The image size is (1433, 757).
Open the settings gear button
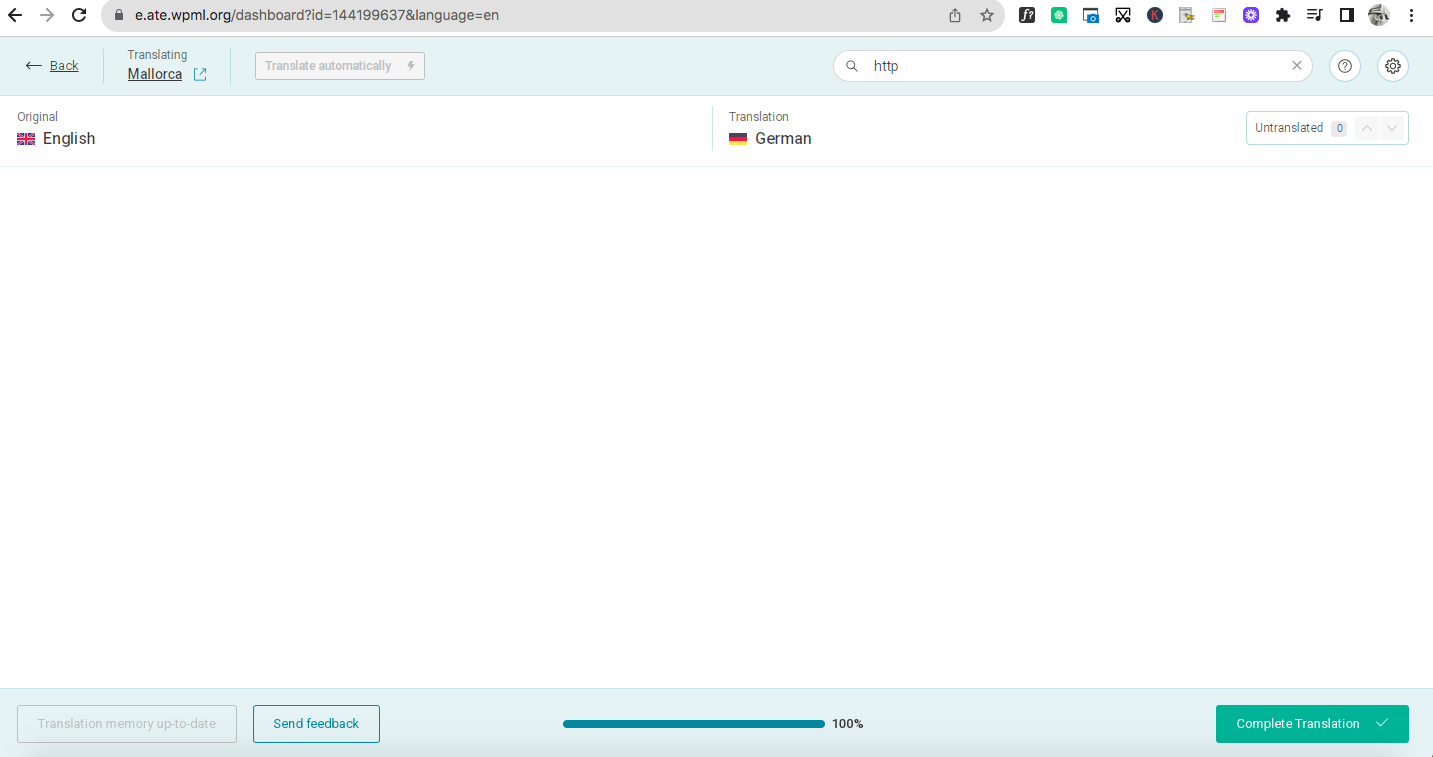point(1393,66)
